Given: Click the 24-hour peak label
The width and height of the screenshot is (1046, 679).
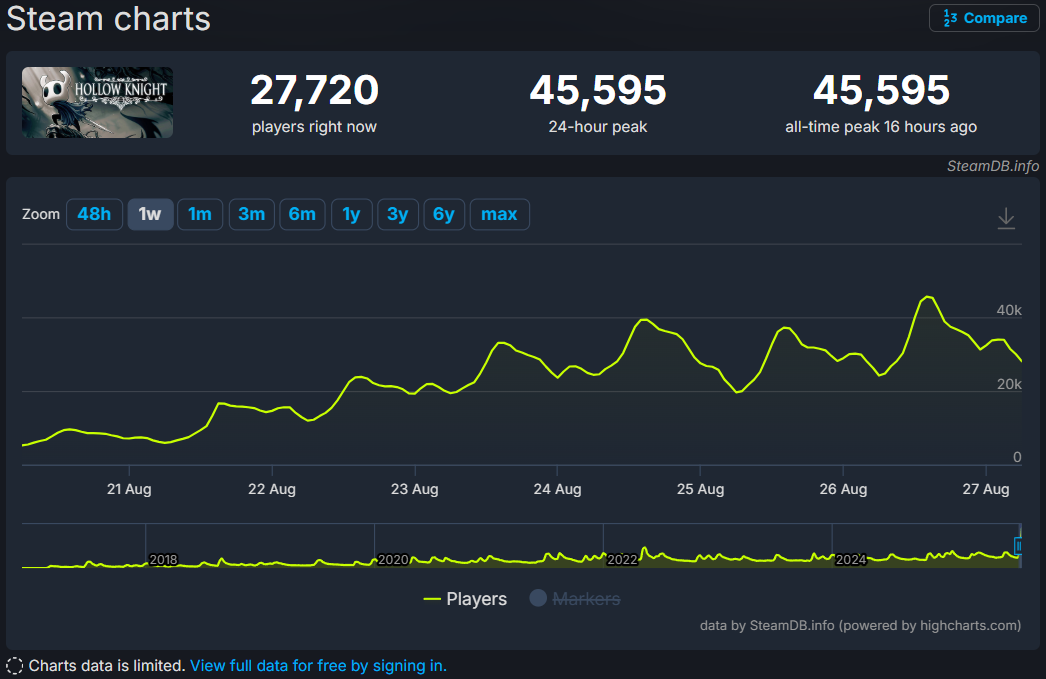Looking at the screenshot, I should [x=598, y=127].
